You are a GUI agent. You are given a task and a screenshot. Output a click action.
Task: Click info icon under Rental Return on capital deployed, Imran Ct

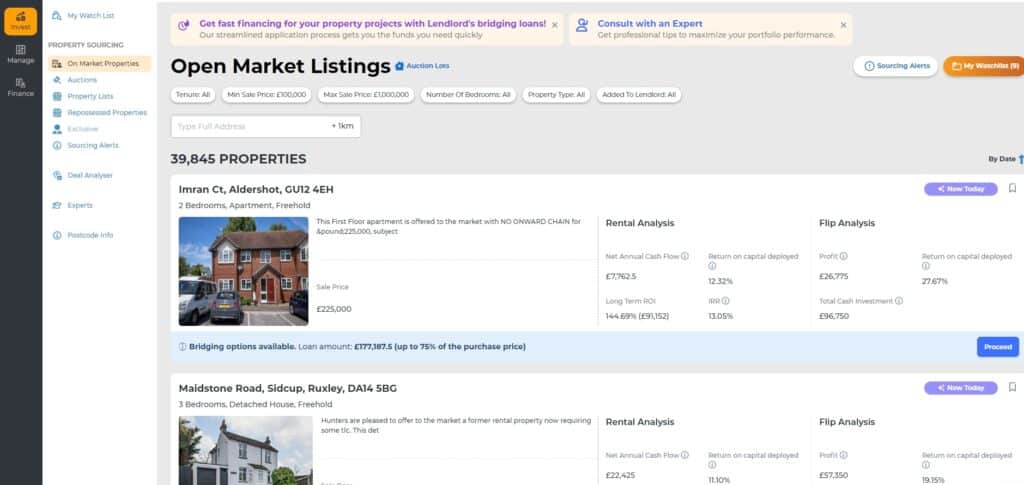712,266
